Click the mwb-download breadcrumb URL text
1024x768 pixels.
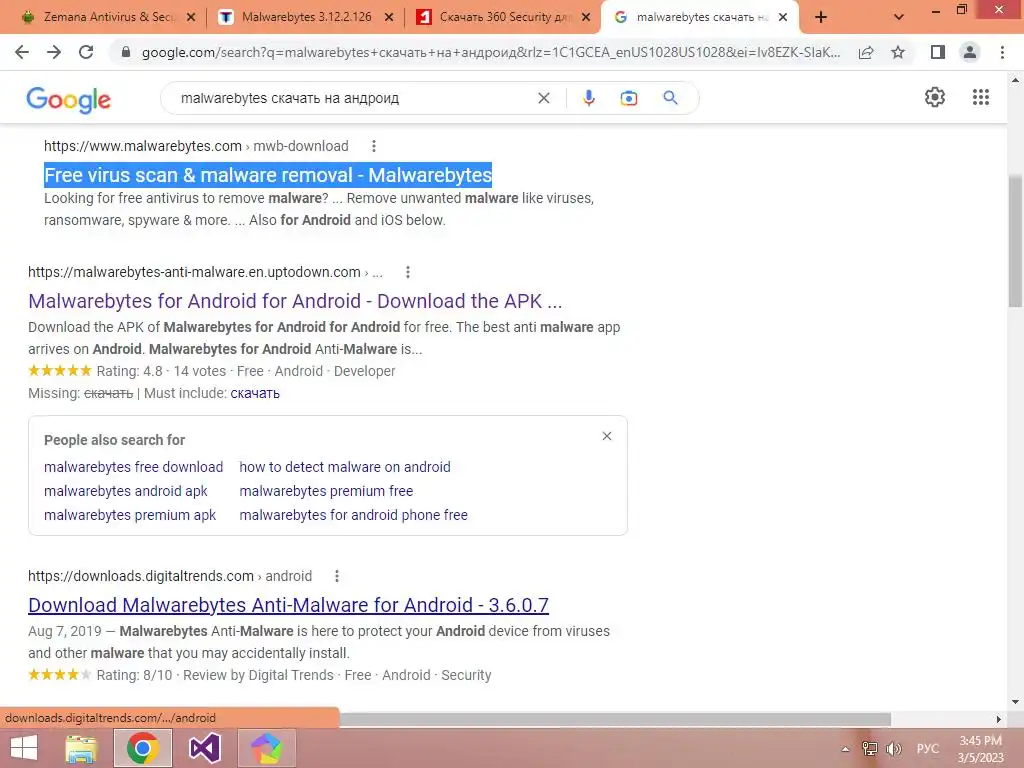click(300, 146)
